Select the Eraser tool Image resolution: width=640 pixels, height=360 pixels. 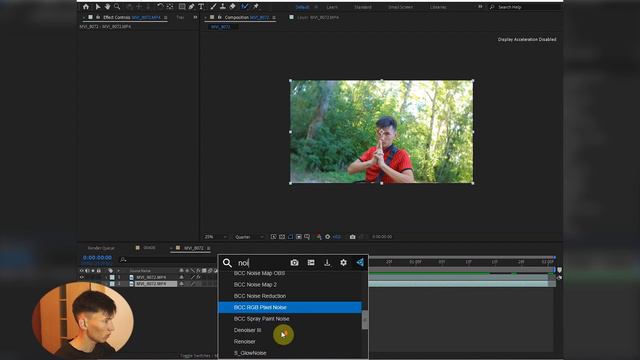(x=233, y=7)
